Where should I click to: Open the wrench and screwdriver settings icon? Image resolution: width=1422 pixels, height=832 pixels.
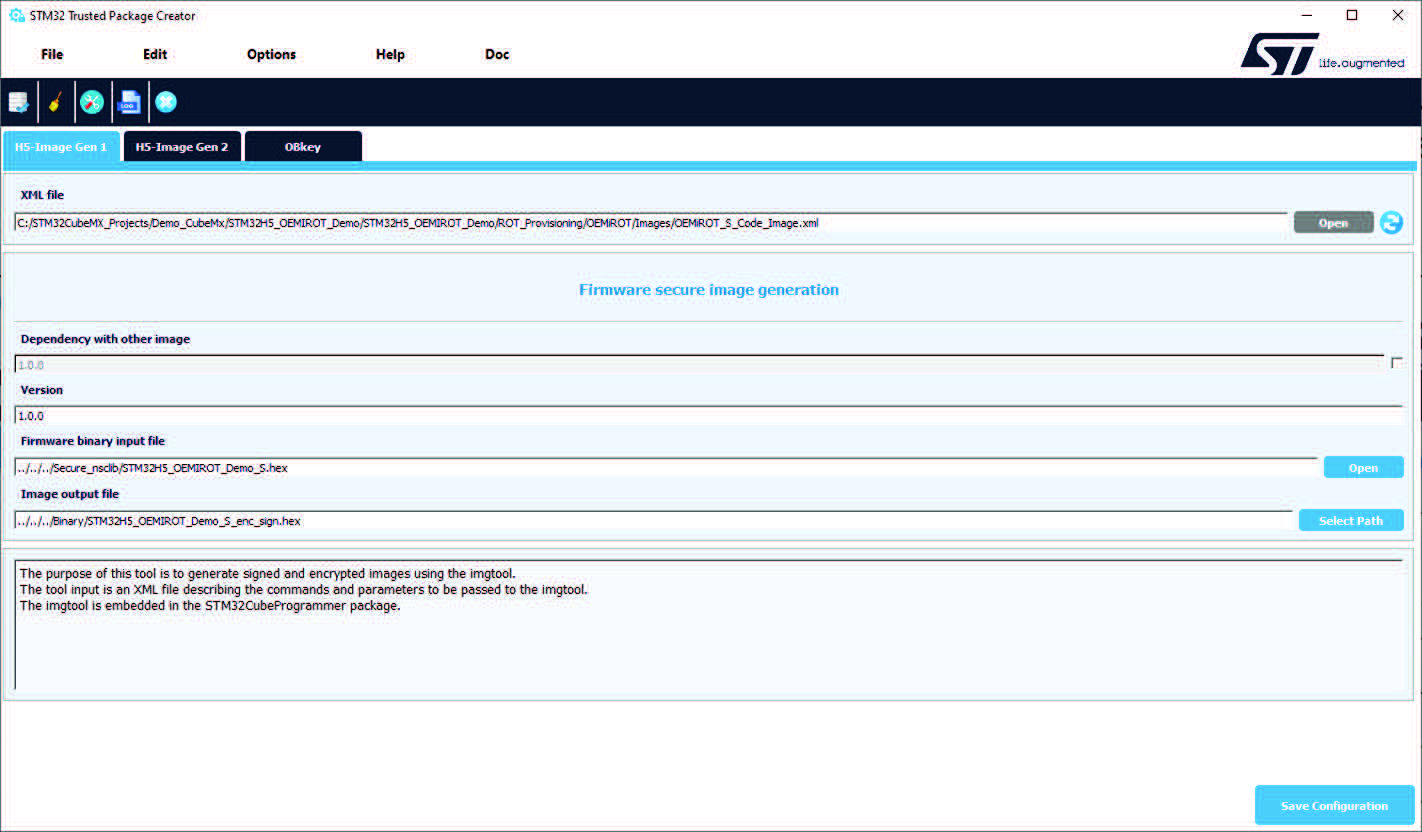[x=92, y=102]
